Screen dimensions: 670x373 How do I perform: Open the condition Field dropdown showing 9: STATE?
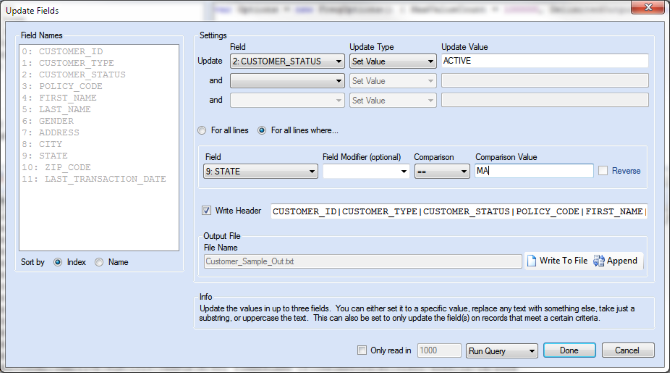[260, 171]
